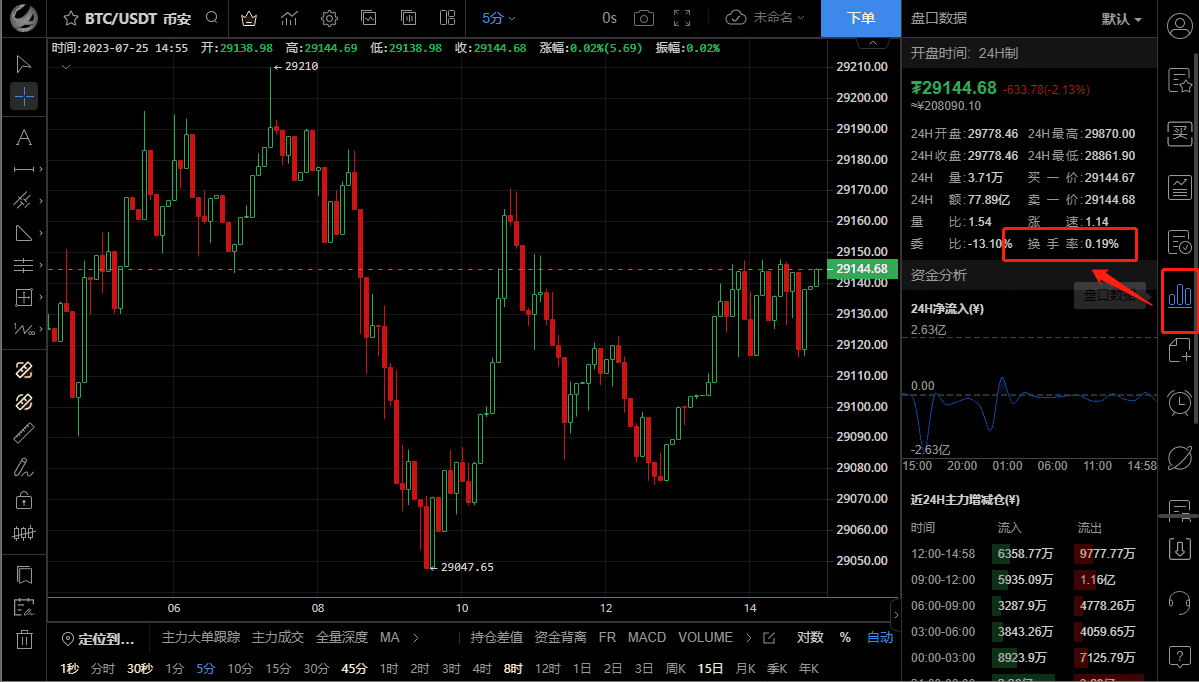
Task: Click the 换手率 0.19% value
Action: tap(1102, 244)
